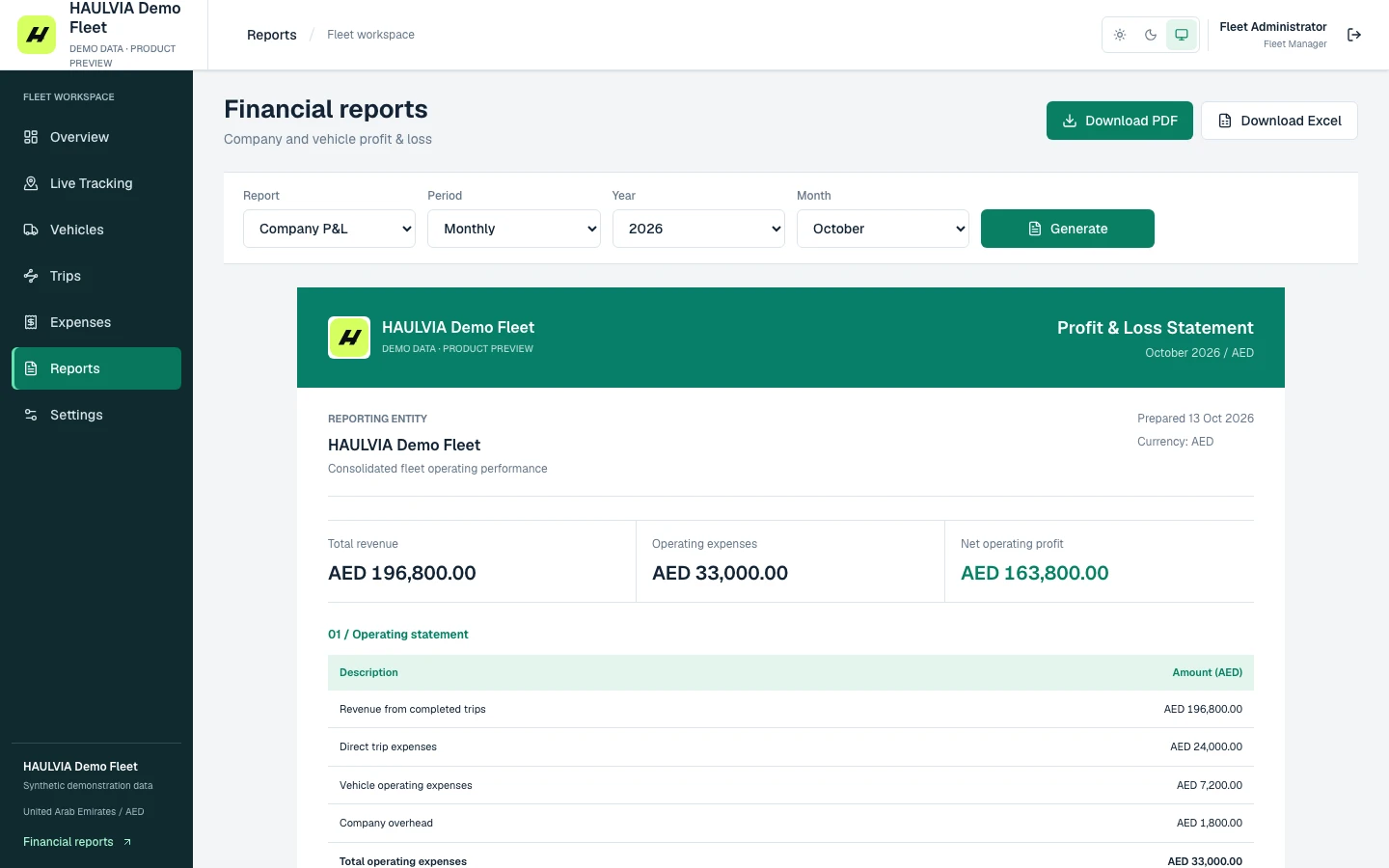The height and width of the screenshot is (868, 1389).
Task: Open Live Tracking in the sidebar
Action: point(96,183)
